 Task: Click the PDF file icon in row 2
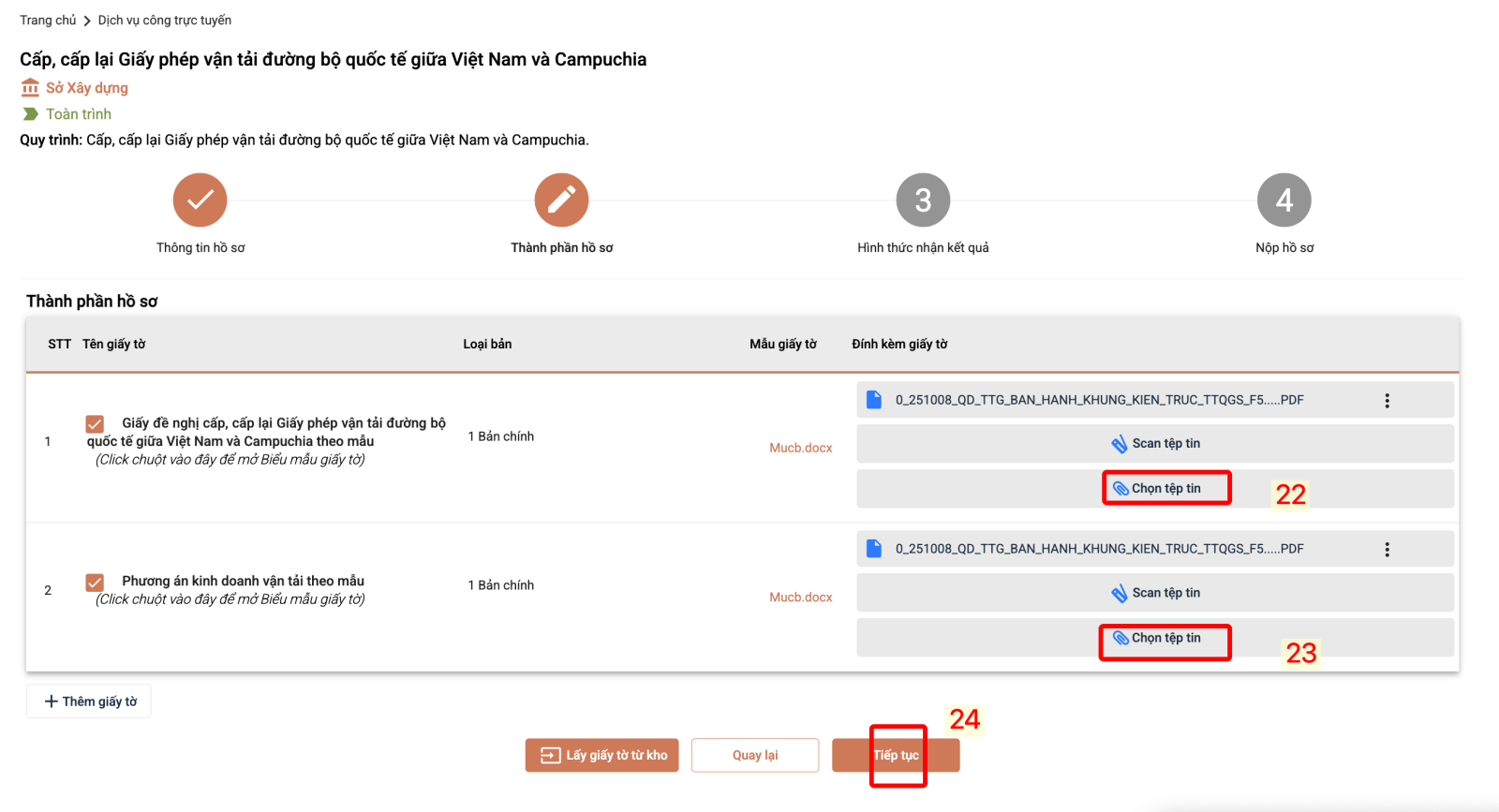874,549
